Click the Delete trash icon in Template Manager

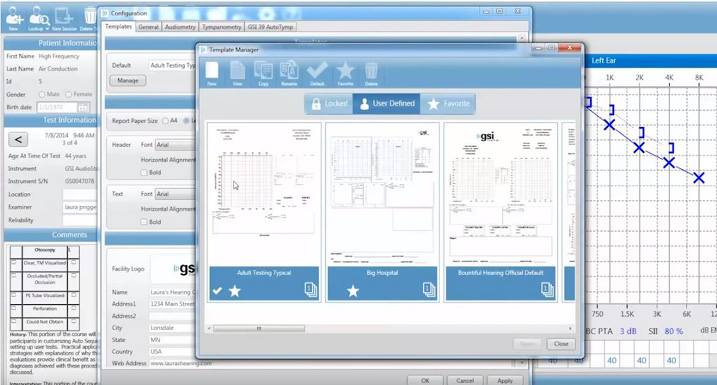(x=371, y=74)
